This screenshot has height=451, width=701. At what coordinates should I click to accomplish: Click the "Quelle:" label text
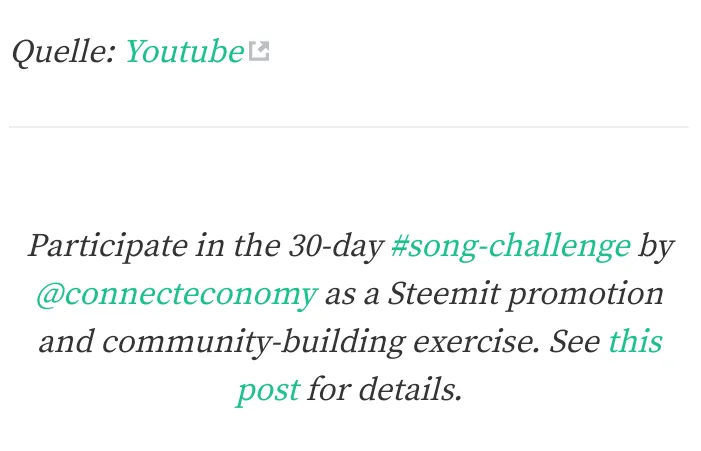tap(64, 52)
